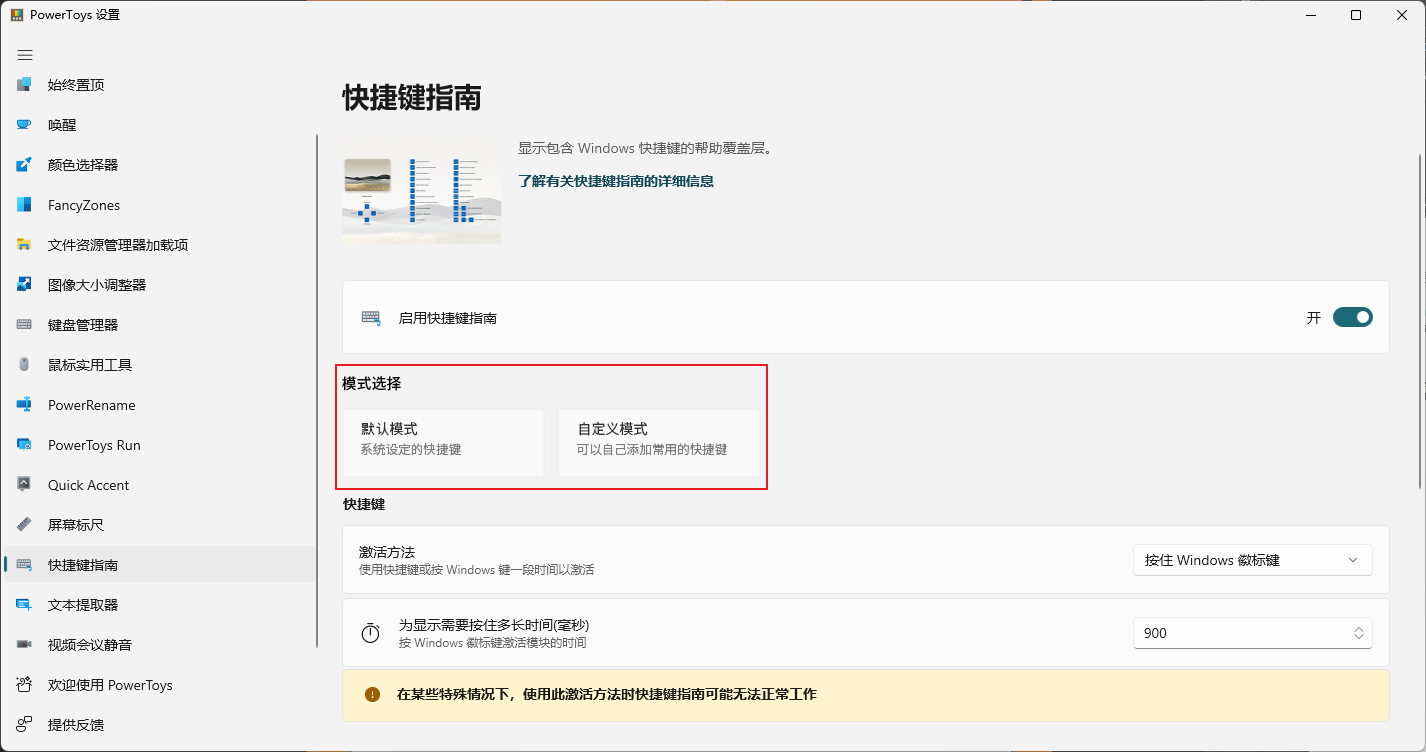Toggle the 启用快捷键指南 switch off
1426x752 pixels.
point(1353,317)
